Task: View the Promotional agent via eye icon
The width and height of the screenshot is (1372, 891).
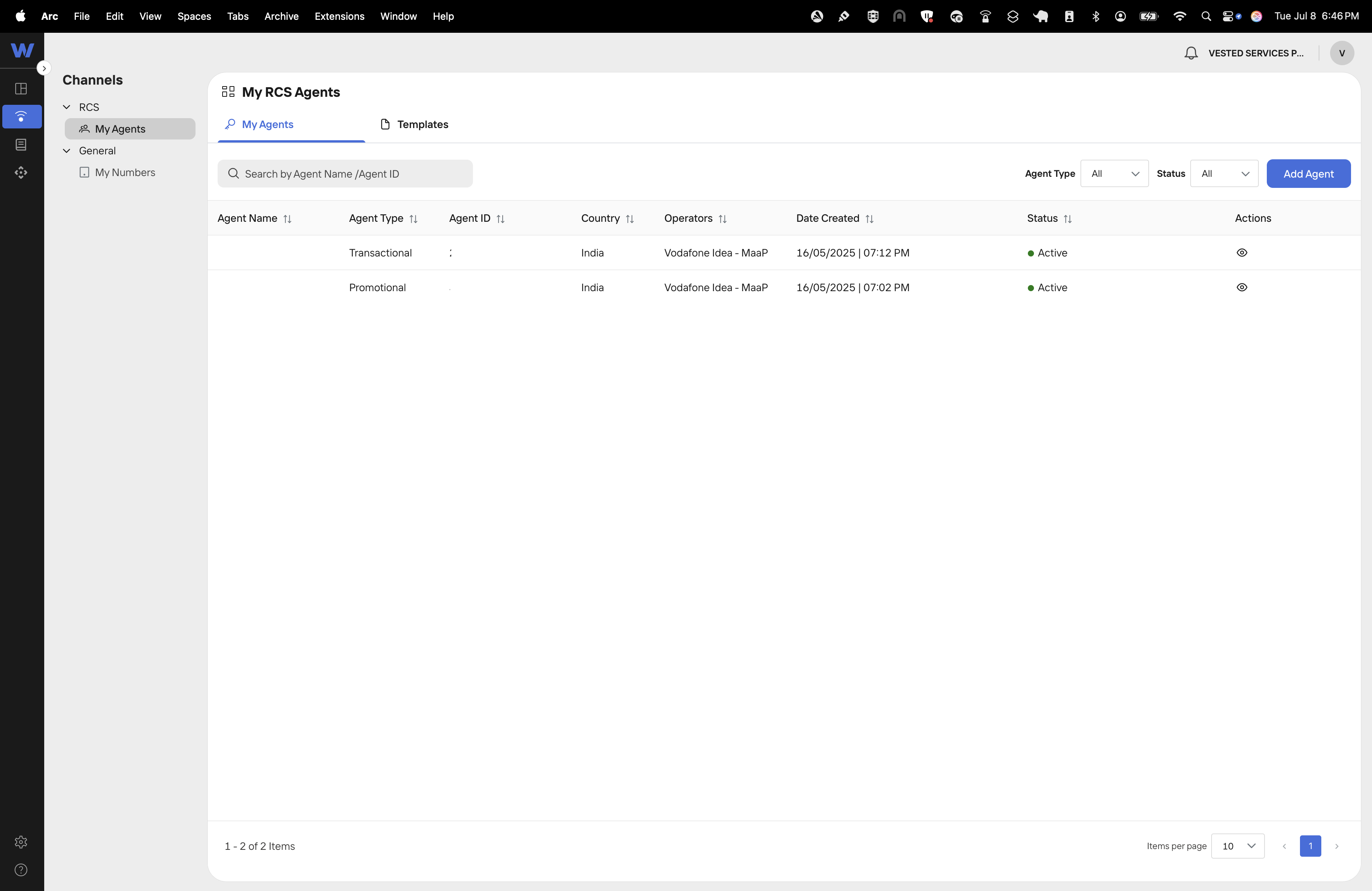Action: [x=1242, y=287]
